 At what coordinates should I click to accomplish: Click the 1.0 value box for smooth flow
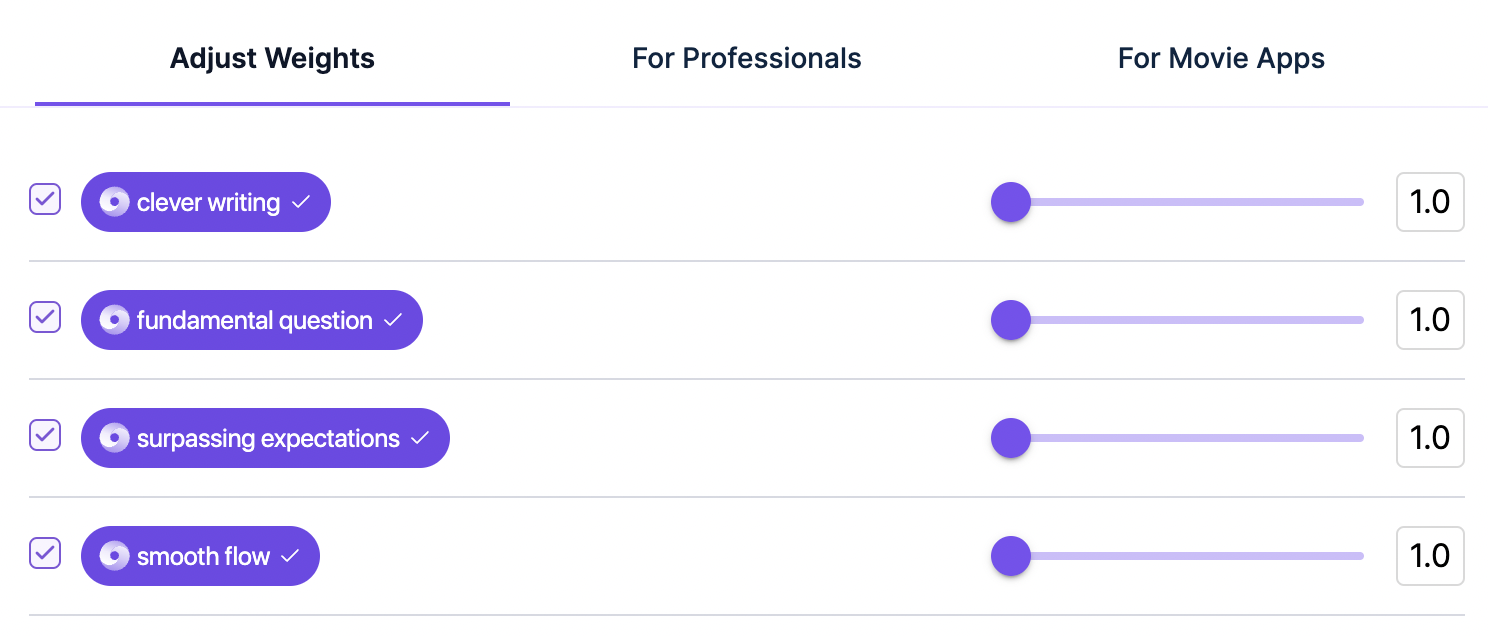pyautogui.click(x=1430, y=556)
